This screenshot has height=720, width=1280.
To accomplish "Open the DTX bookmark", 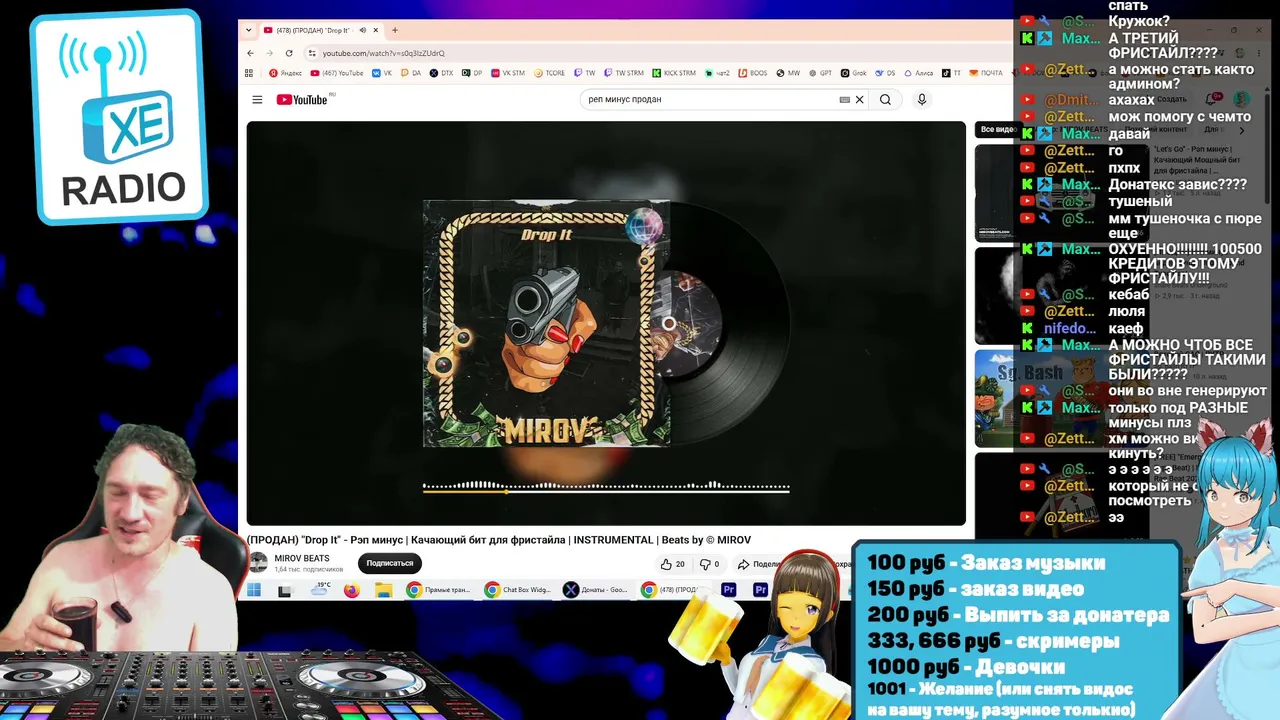I will [441, 73].
